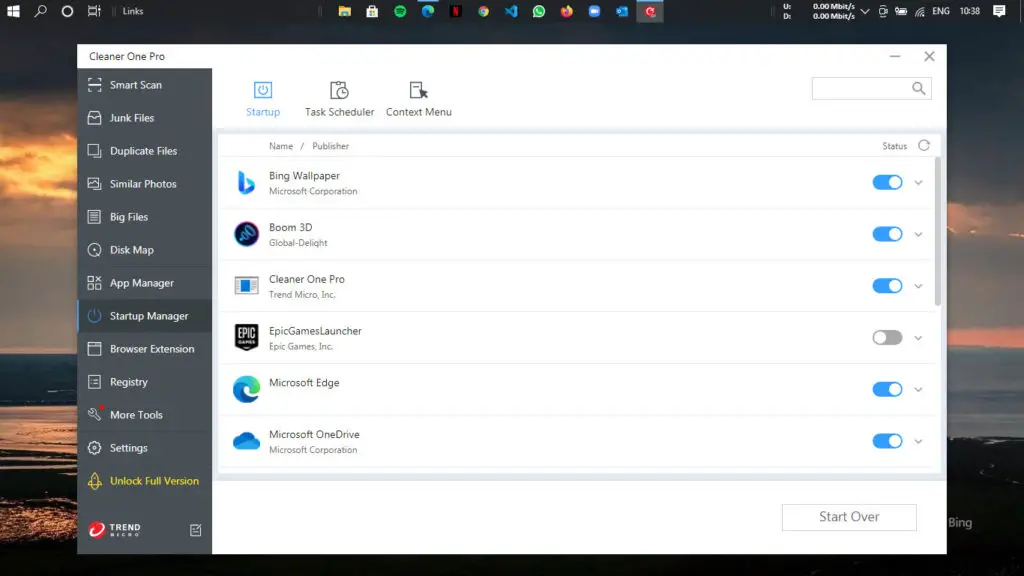This screenshot has height=576, width=1024.
Task: Click the Microsoft OneDrive cloud icon
Action: click(x=246, y=441)
